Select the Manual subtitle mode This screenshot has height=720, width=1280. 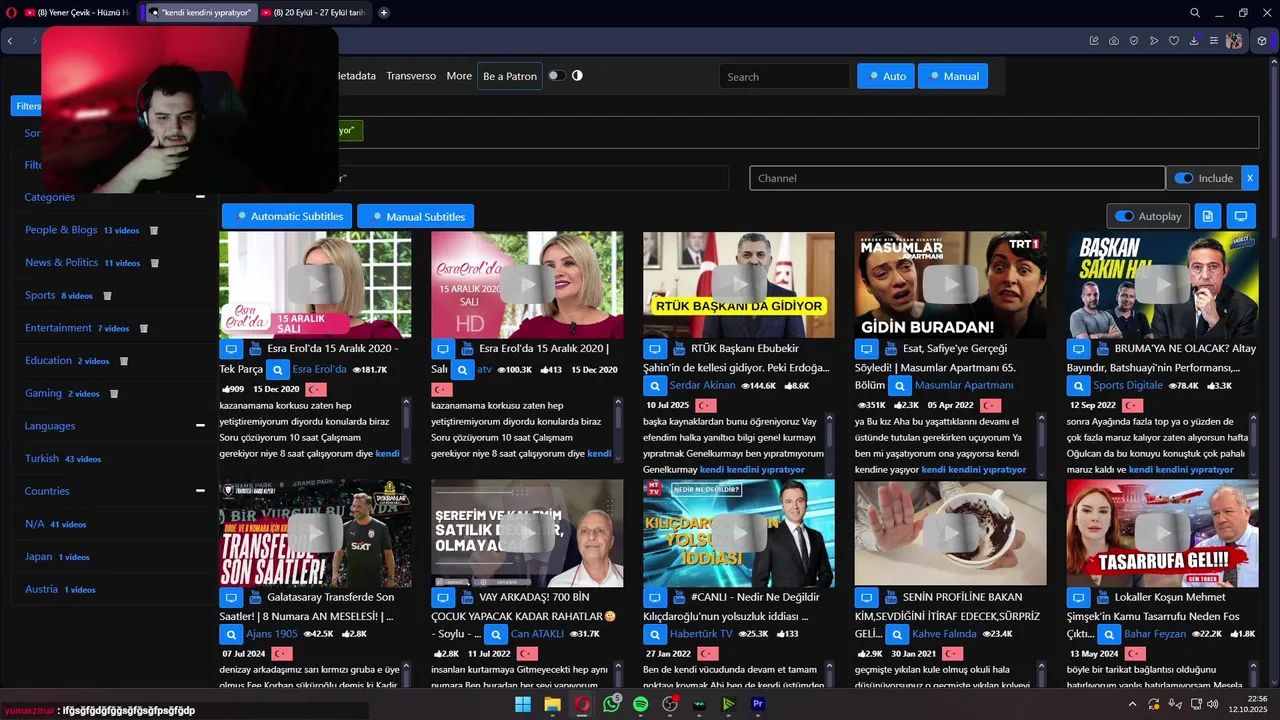(953, 76)
